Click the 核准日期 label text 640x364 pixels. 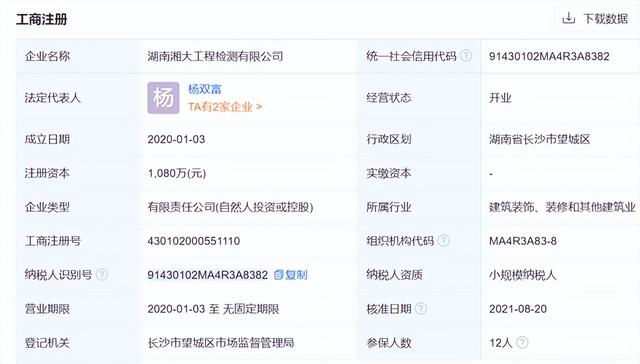click(x=389, y=309)
